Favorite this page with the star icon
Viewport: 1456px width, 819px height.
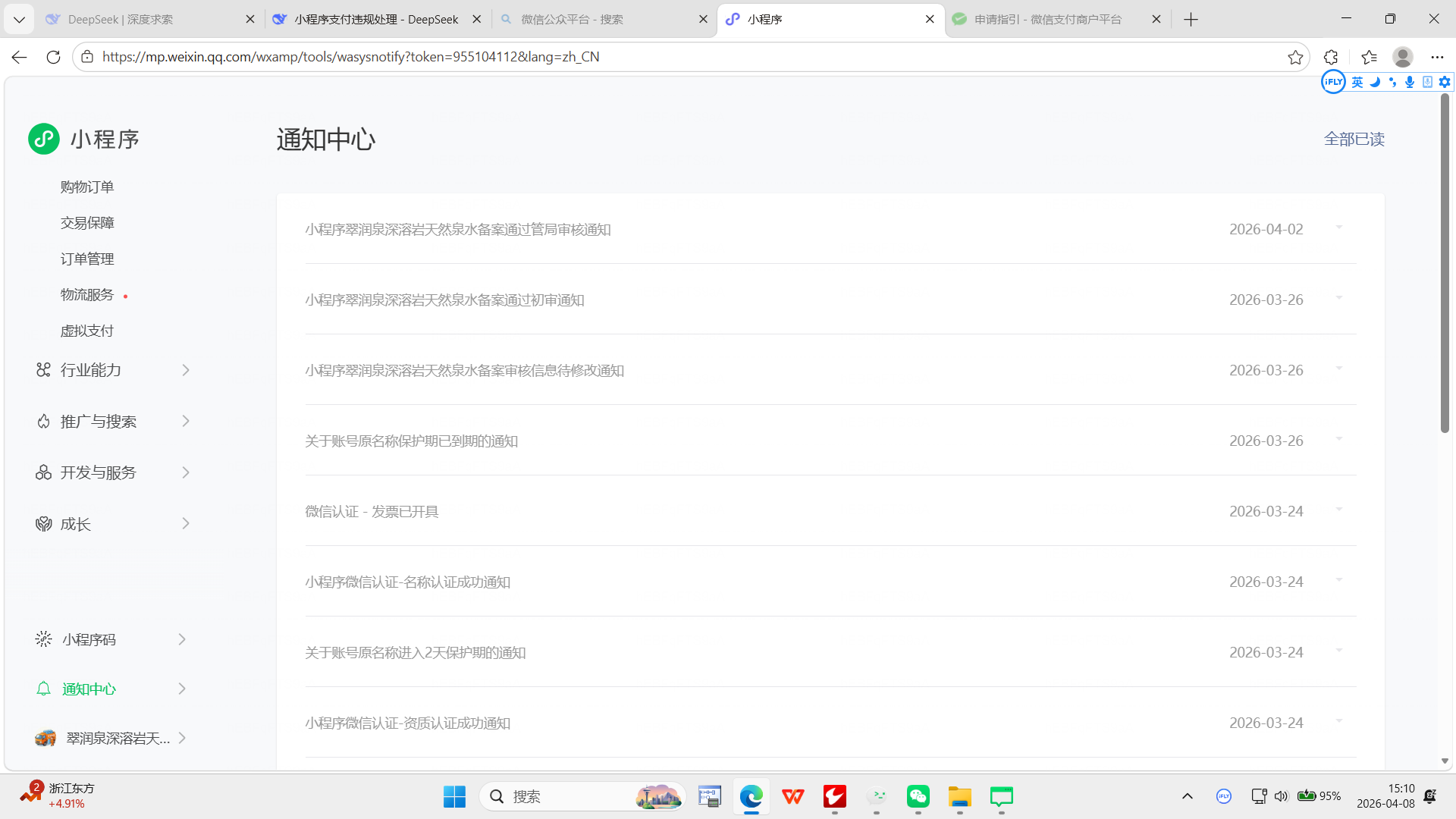click(1295, 57)
